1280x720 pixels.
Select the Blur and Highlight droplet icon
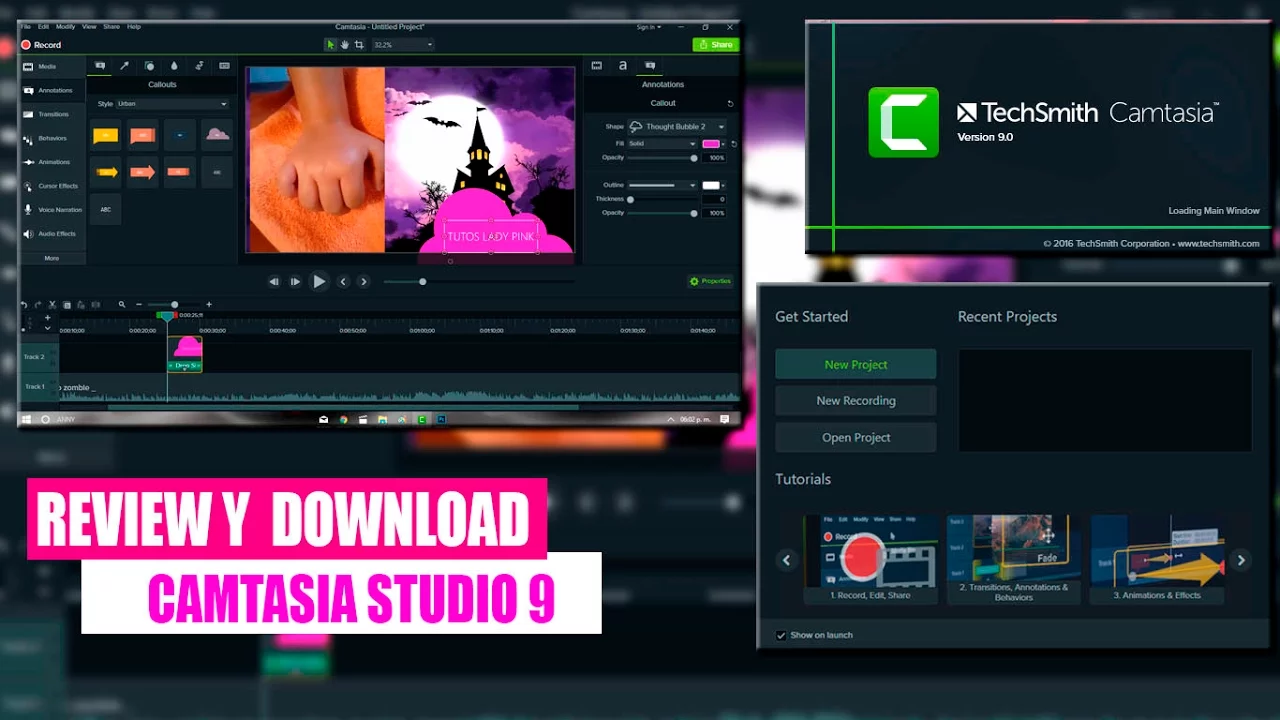pos(174,66)
